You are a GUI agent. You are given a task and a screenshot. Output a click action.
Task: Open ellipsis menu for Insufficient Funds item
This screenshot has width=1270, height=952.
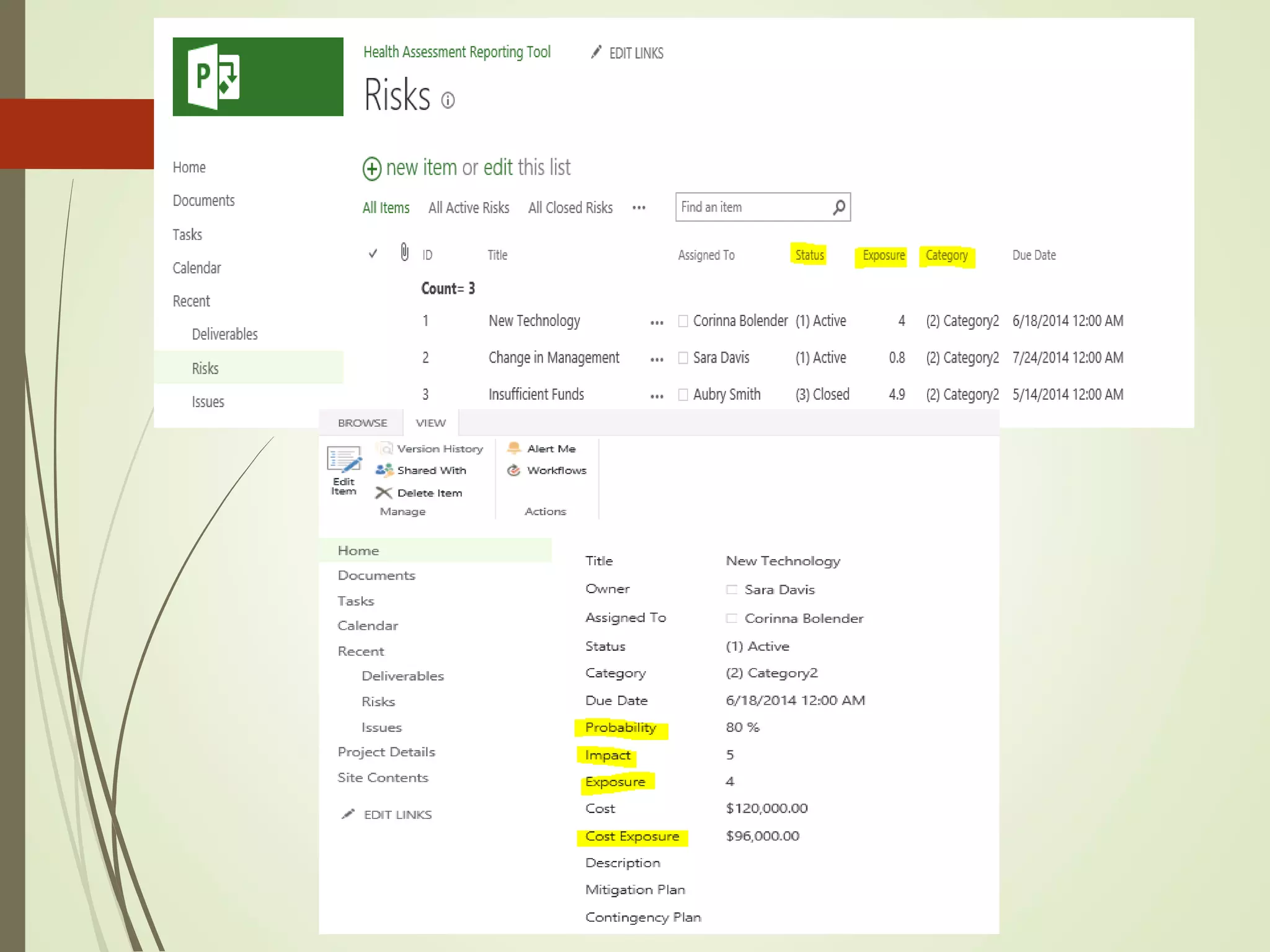(x=657, y=397)
